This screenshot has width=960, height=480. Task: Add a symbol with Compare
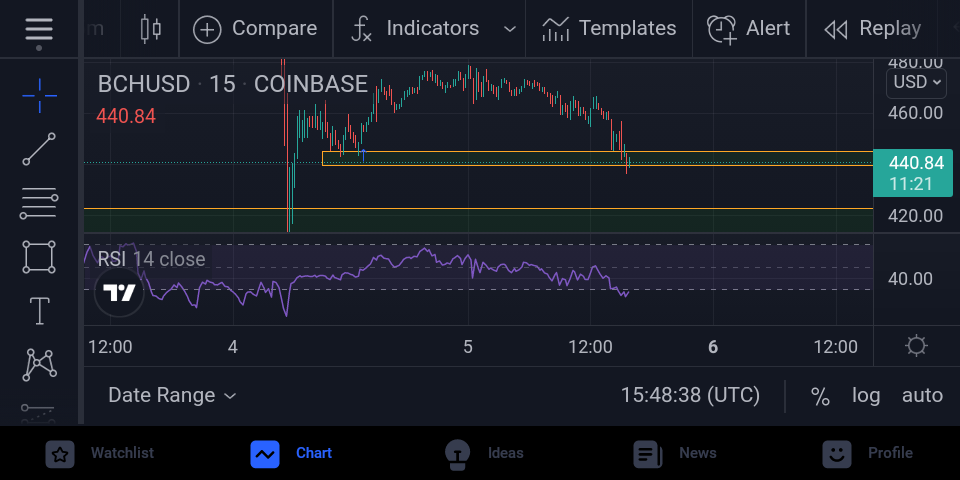coord(255,29)
